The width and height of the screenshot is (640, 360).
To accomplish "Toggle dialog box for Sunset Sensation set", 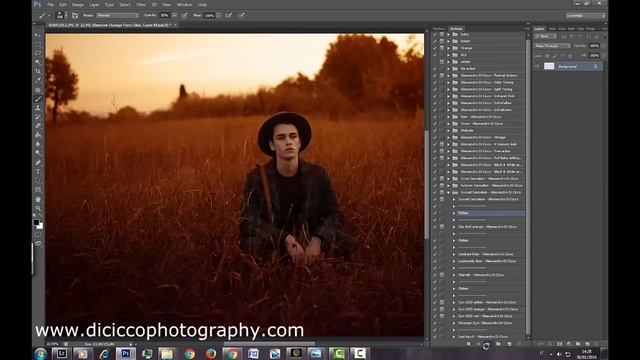I will coord(442,192).
